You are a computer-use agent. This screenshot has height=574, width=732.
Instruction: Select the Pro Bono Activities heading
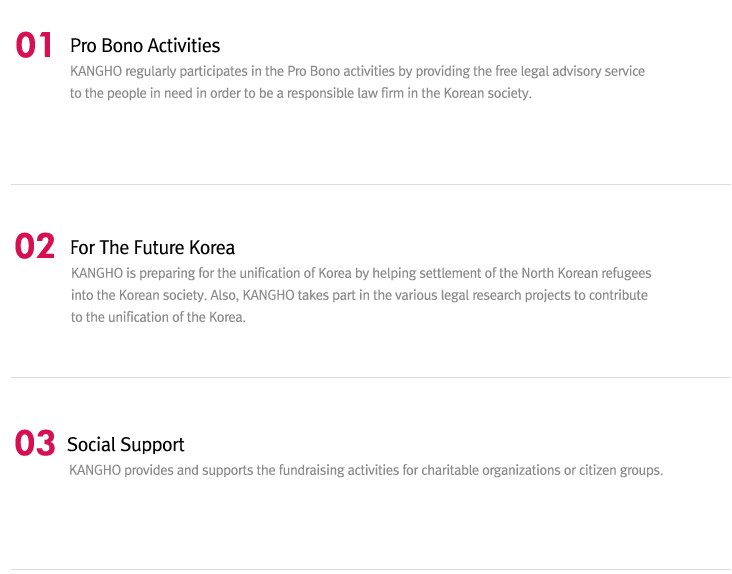coord(145,46)
